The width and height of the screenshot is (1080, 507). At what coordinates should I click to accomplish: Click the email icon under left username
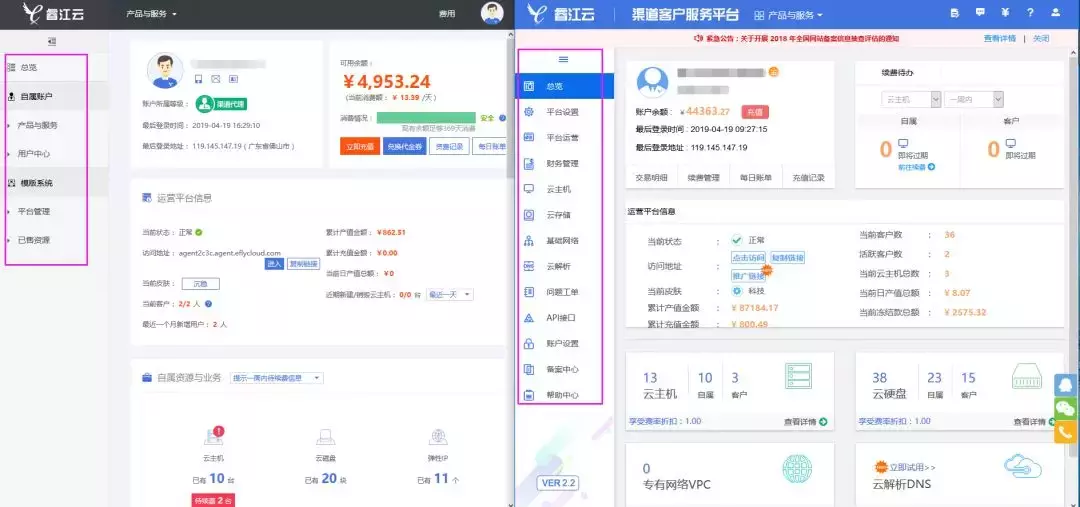tap(216, 79)
